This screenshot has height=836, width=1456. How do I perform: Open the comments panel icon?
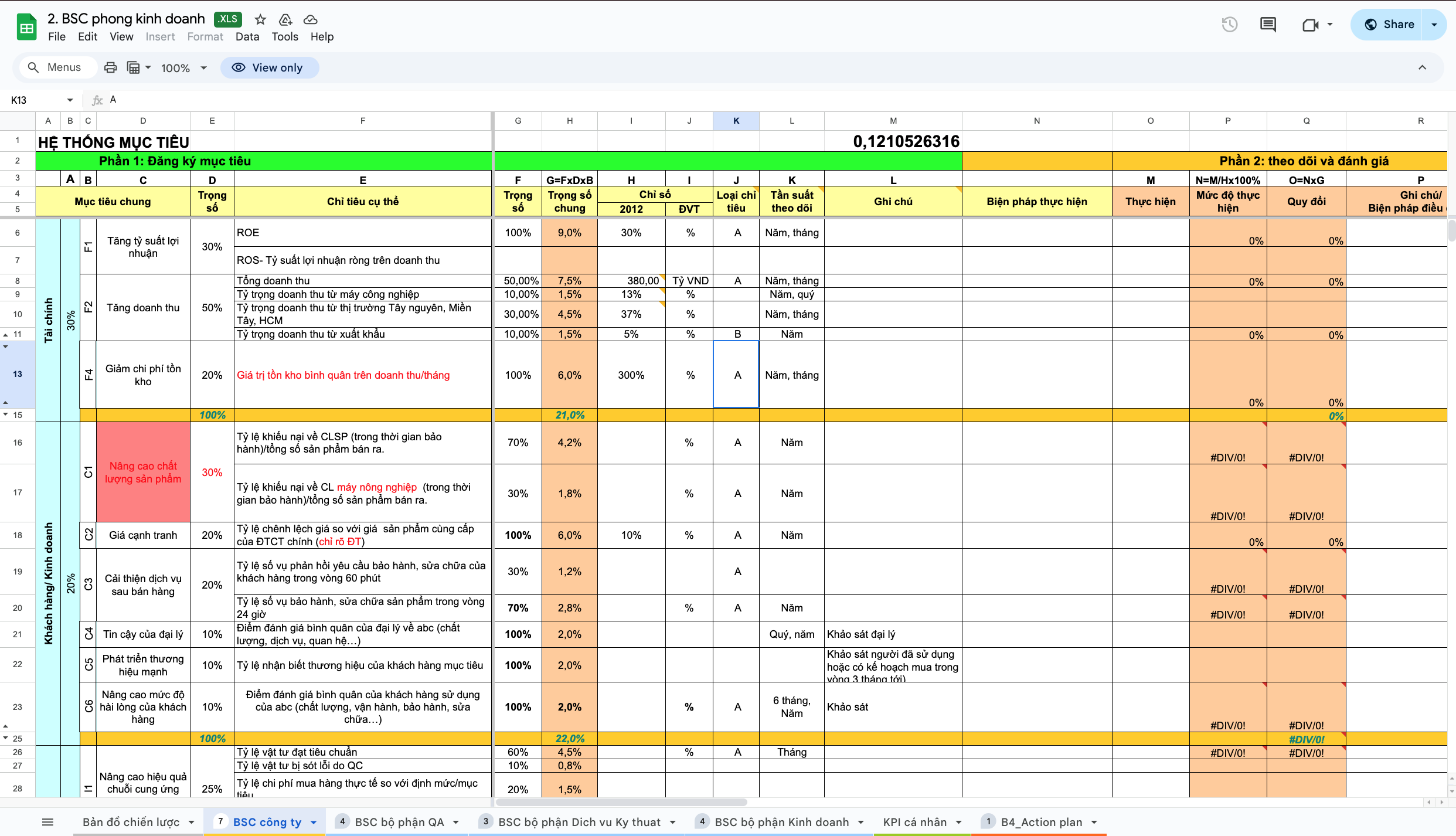[x=1268, y=25]
